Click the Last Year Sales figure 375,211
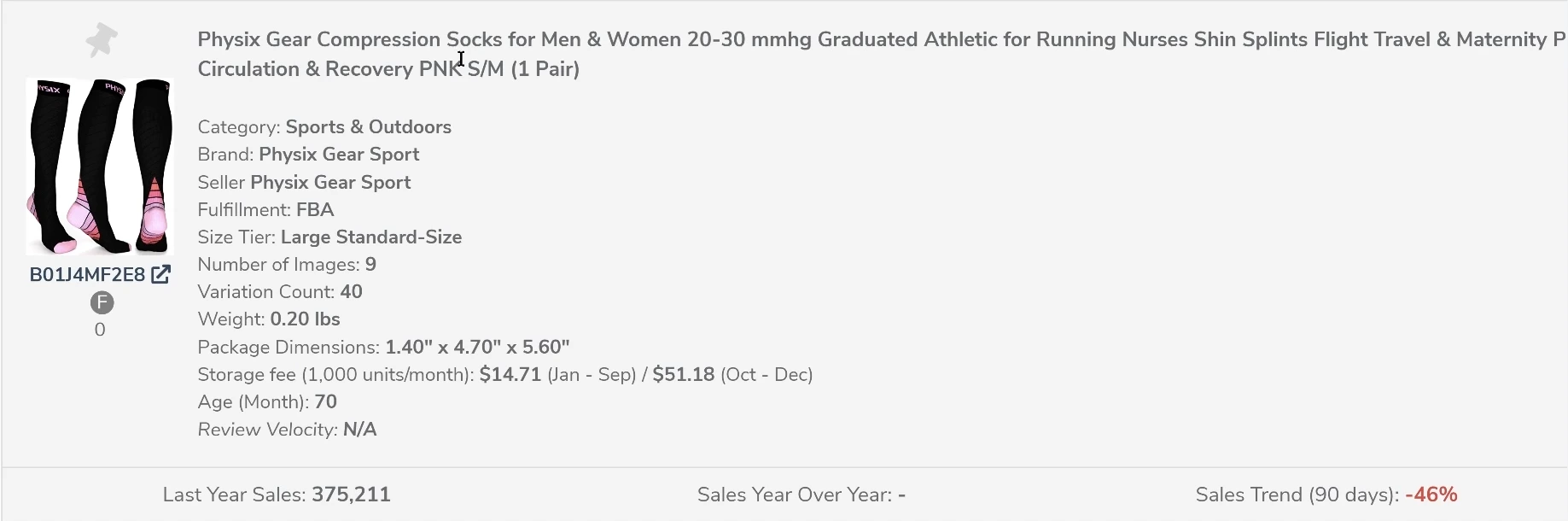 pos(351,495)
